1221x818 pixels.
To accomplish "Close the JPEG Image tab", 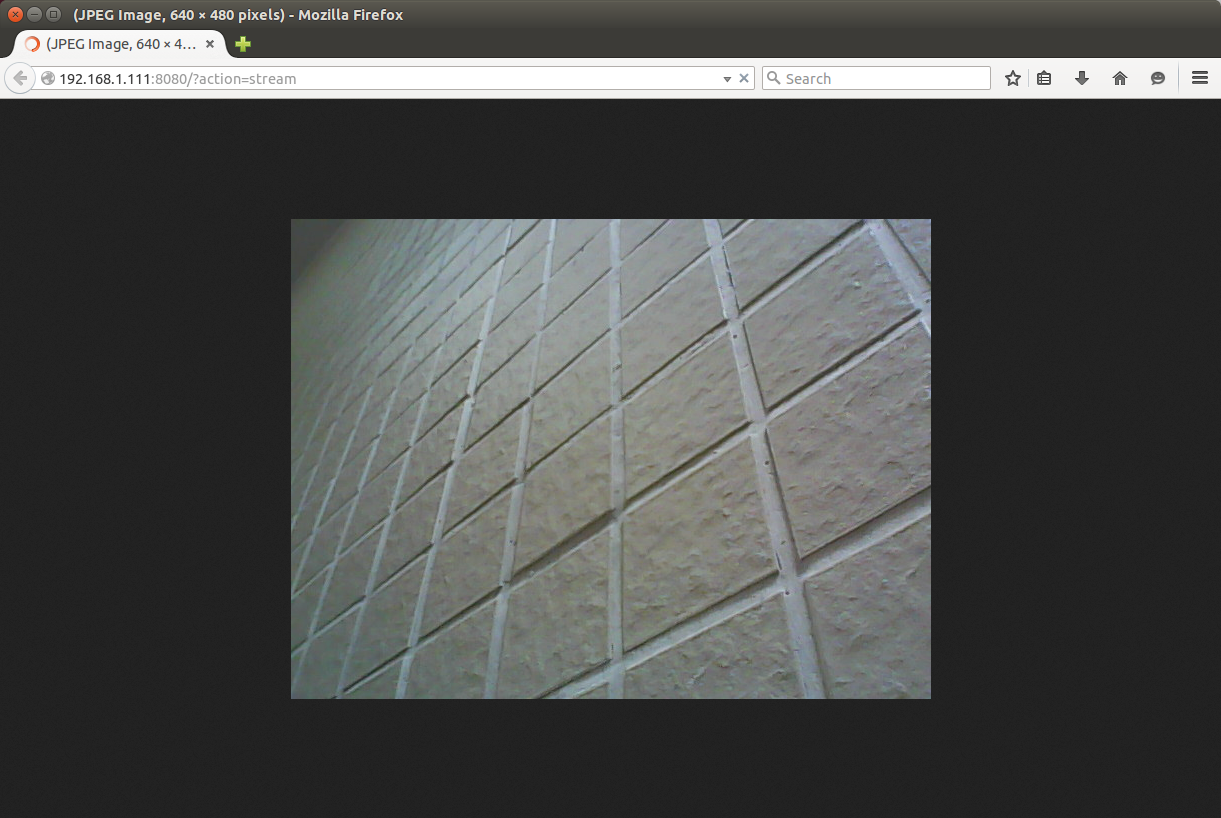I will tap(210, 44).
